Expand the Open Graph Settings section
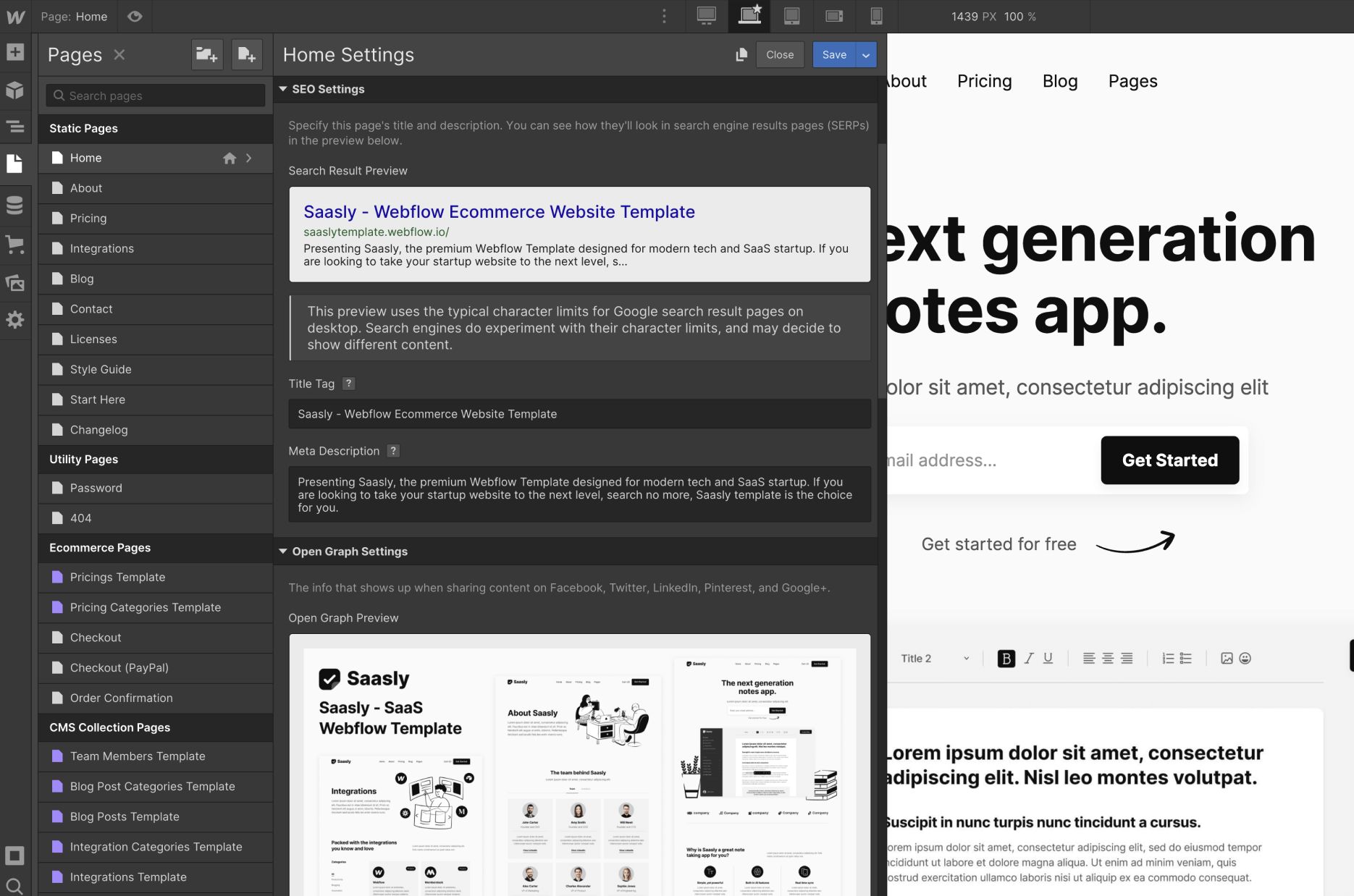 (283, 551)
